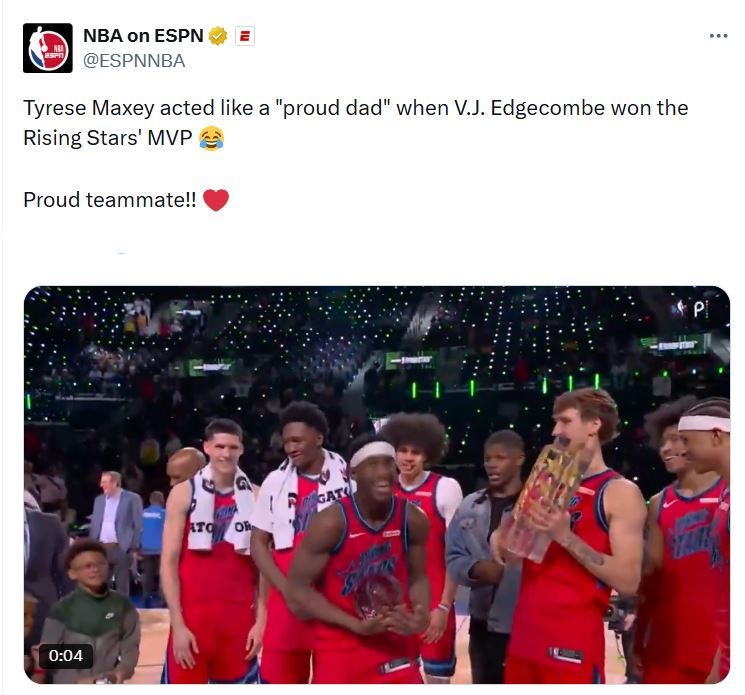Open the @ESPNNBA handle link
This screenshot has width=745, height=695.
134,61
